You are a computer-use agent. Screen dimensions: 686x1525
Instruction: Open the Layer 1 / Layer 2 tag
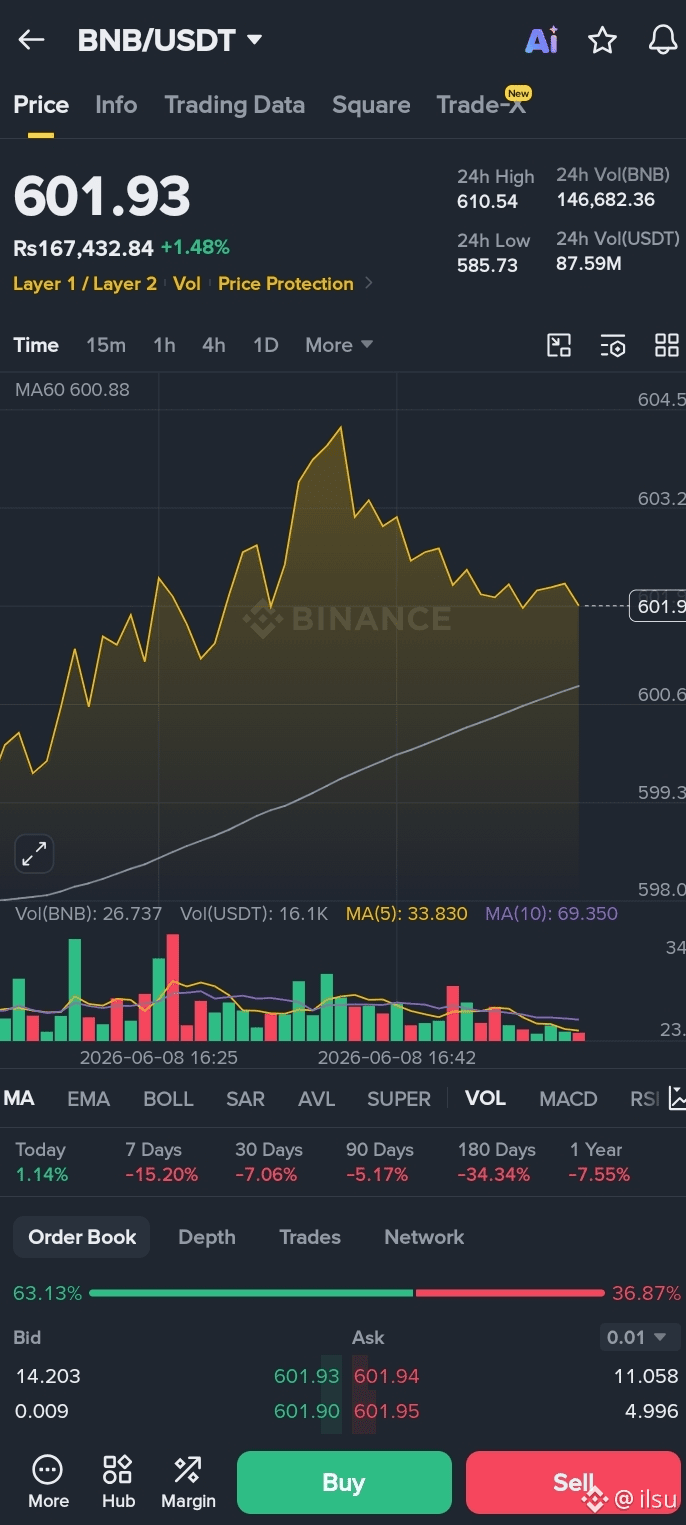point(85,284)
